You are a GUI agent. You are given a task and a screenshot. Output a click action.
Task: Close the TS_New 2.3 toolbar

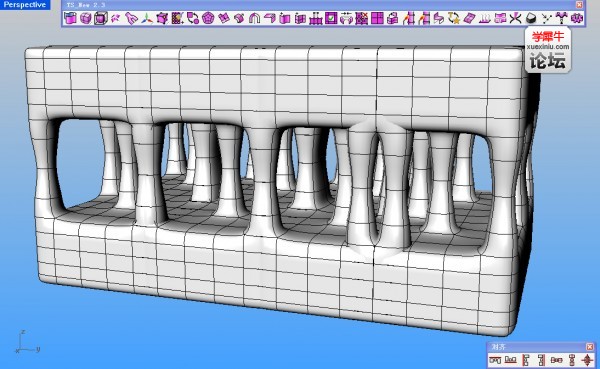(x=579, y=5)
